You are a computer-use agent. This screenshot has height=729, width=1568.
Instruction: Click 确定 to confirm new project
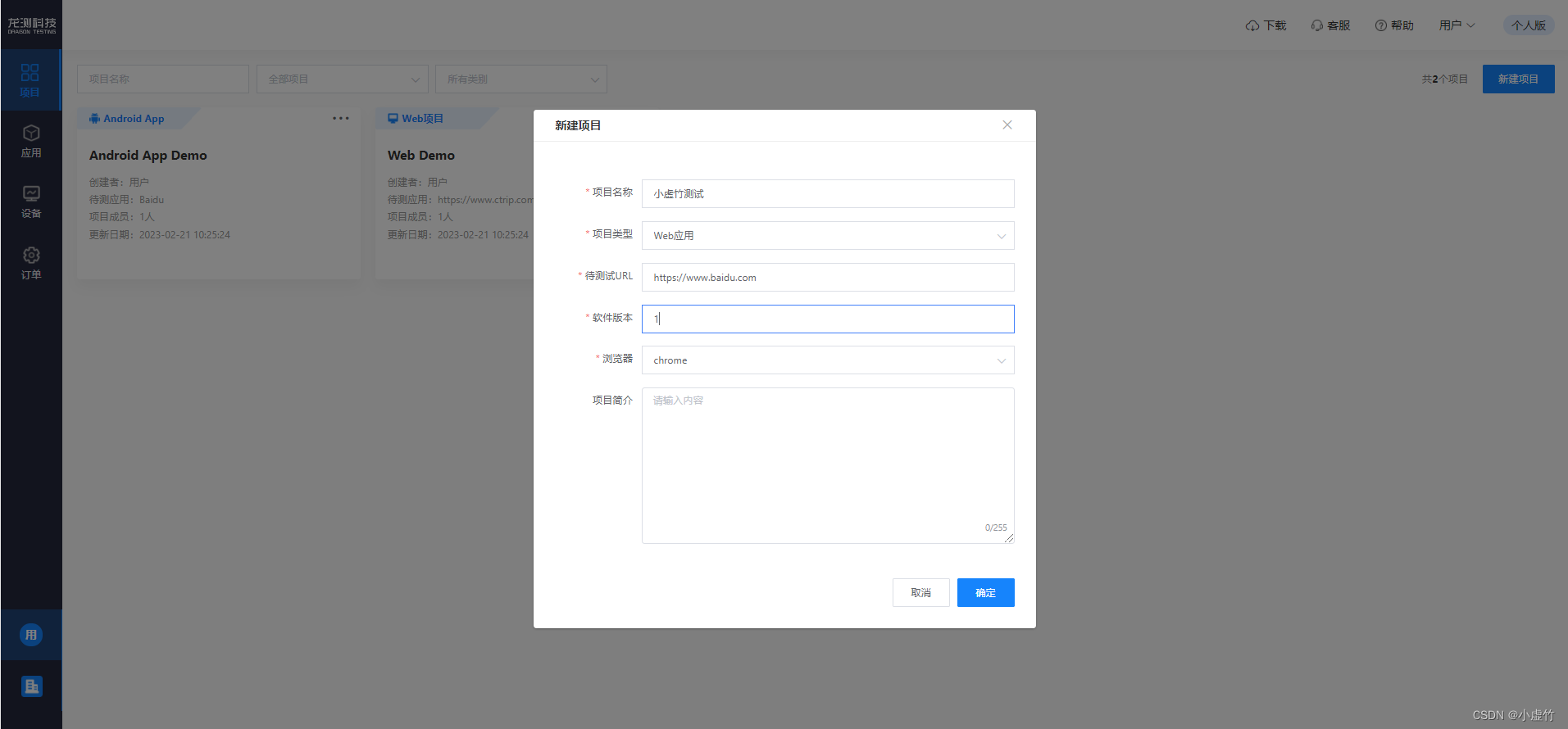[986, 593]
